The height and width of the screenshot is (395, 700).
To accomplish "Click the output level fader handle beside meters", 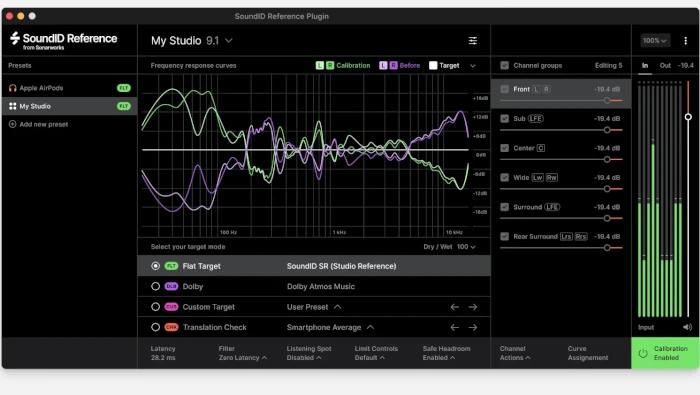I will point(688,117).
